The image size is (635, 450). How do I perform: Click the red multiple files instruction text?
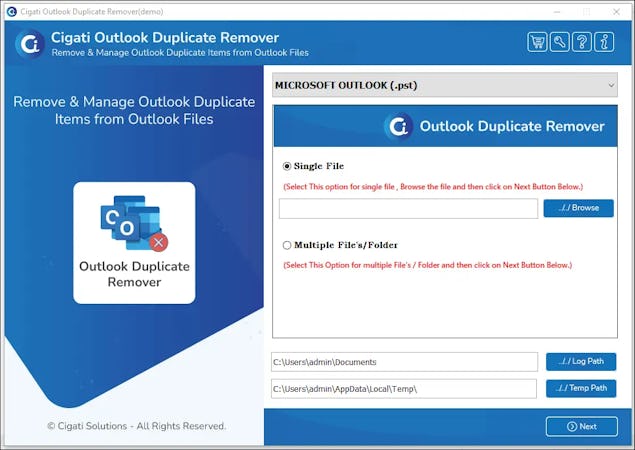tap(428, 265)
